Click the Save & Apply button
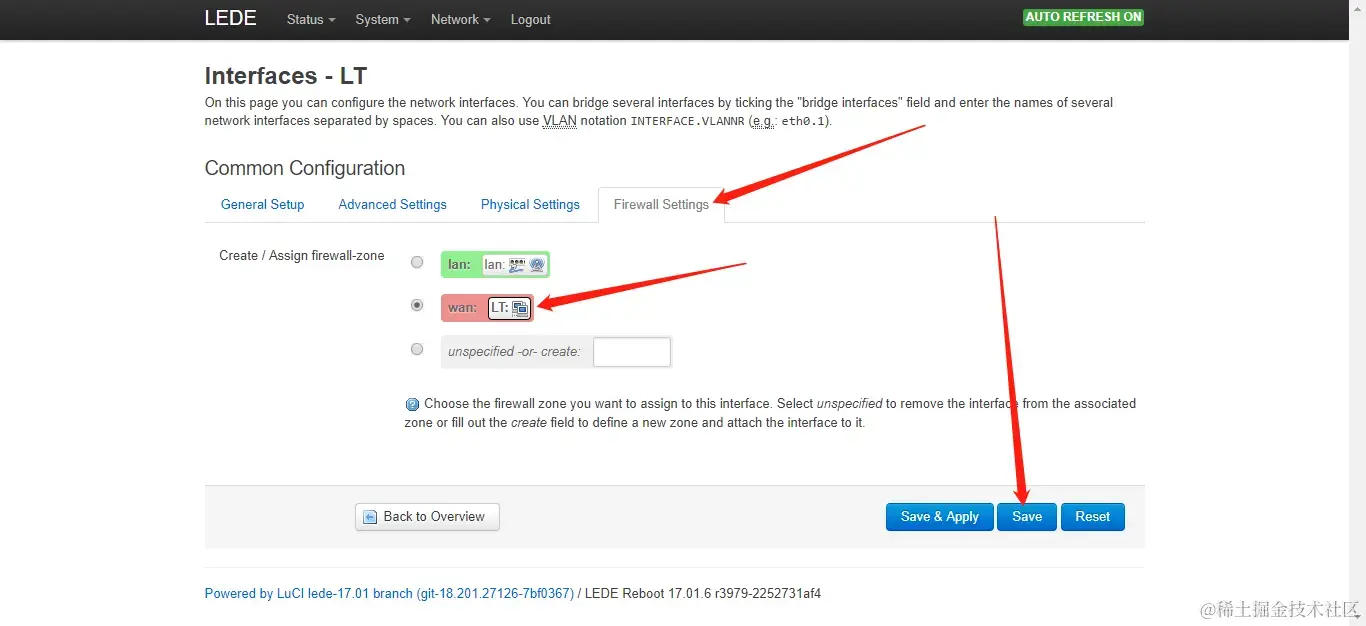Viewport: 1366px width, 626px height. (939, 517)
